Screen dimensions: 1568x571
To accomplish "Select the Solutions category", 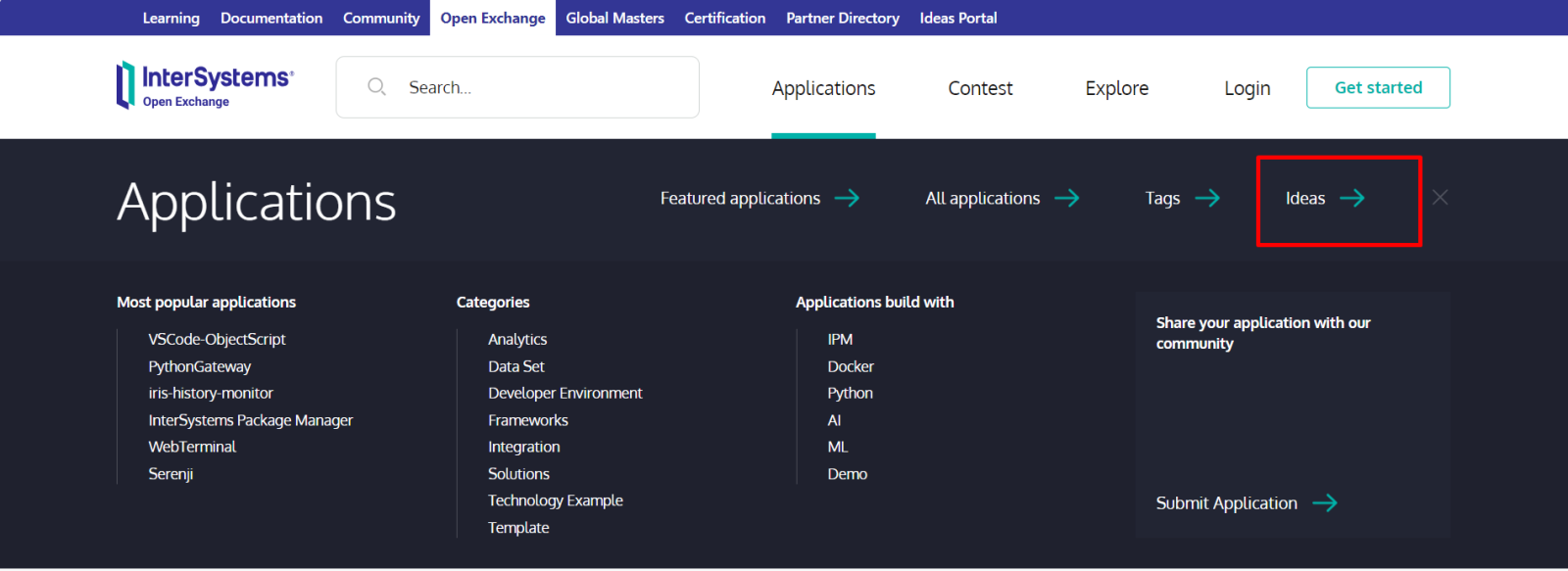I will 518,474.
